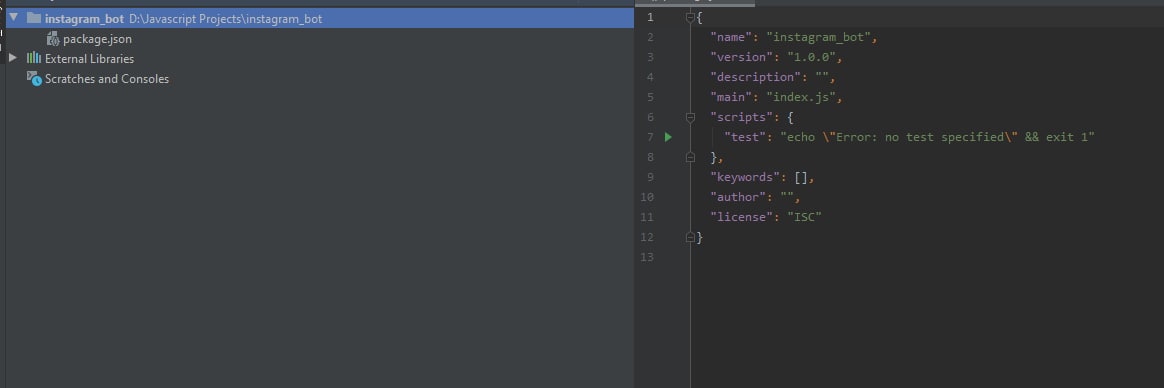Click the closing fold marker on line 12

pyautogui.click(x=690, y=237)
